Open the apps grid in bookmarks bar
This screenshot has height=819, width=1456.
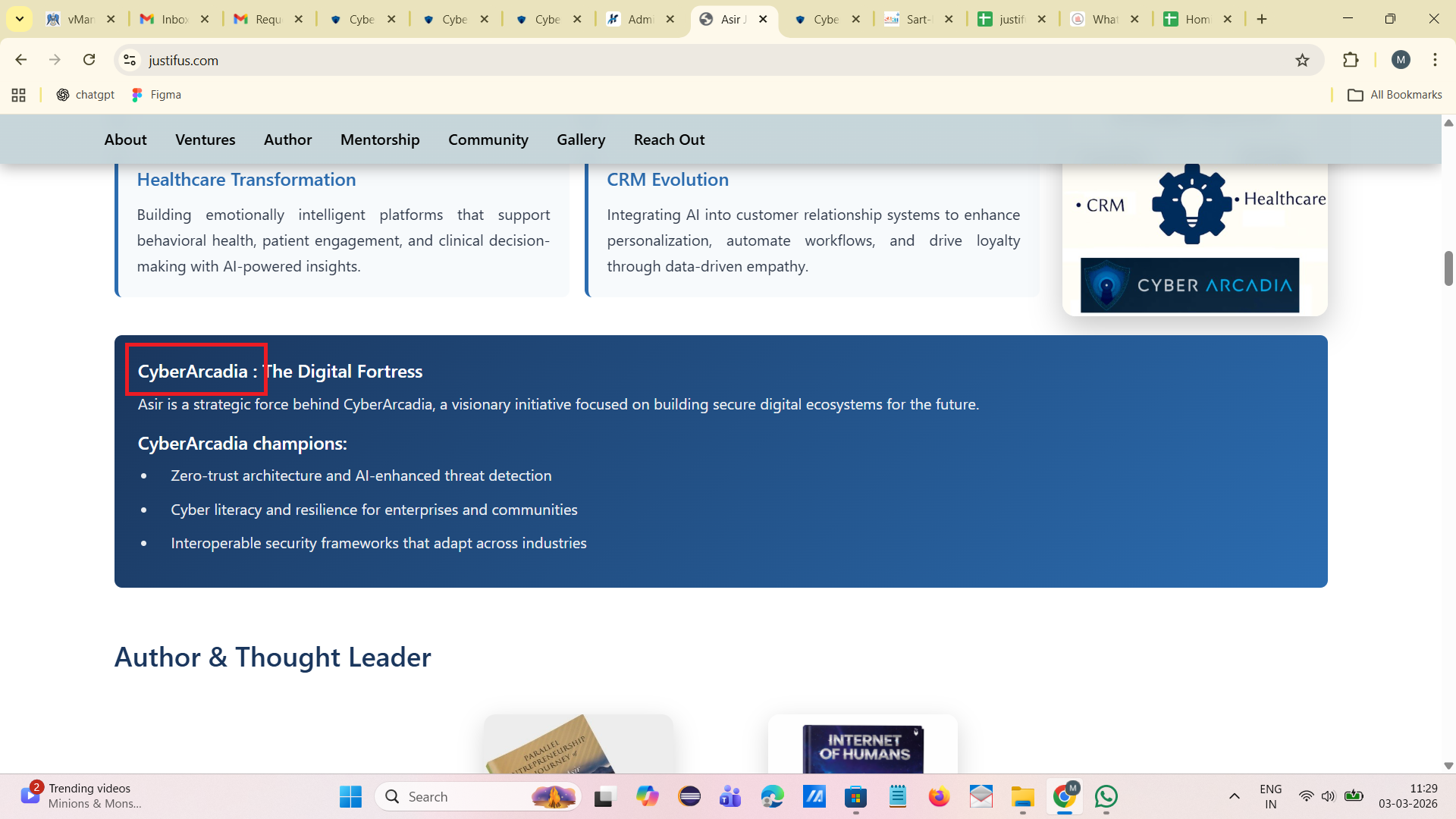[19, 95]
